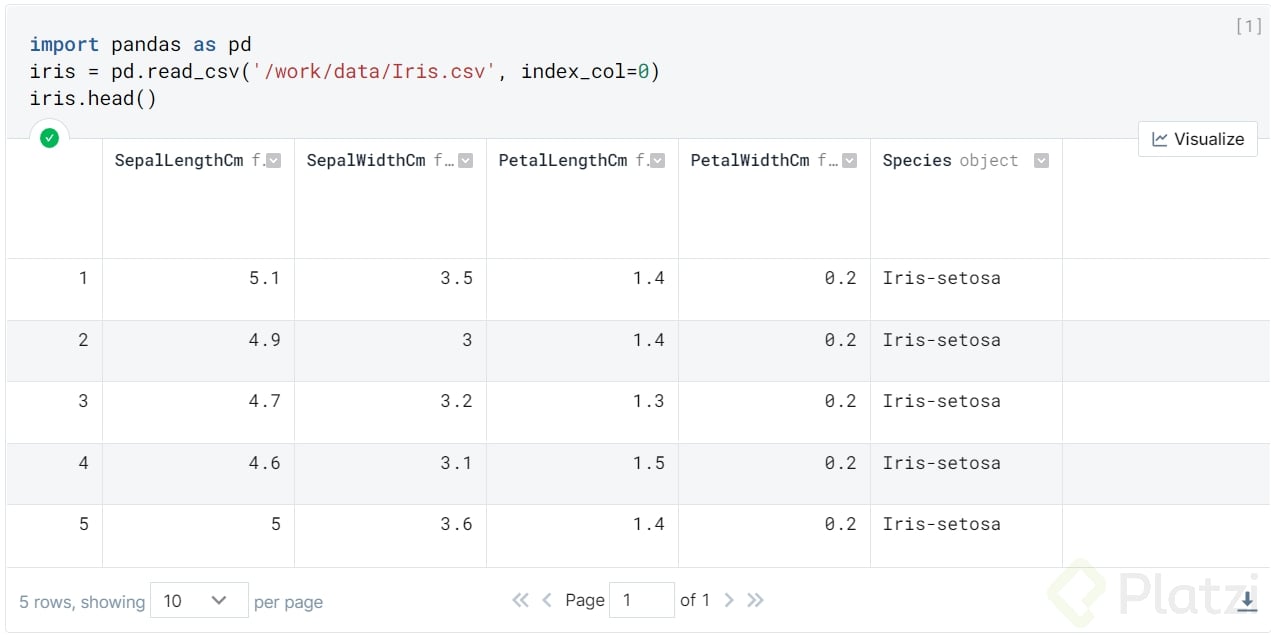Open the SepalWidthCm column dropdown menu

click(x=465, y=161)
